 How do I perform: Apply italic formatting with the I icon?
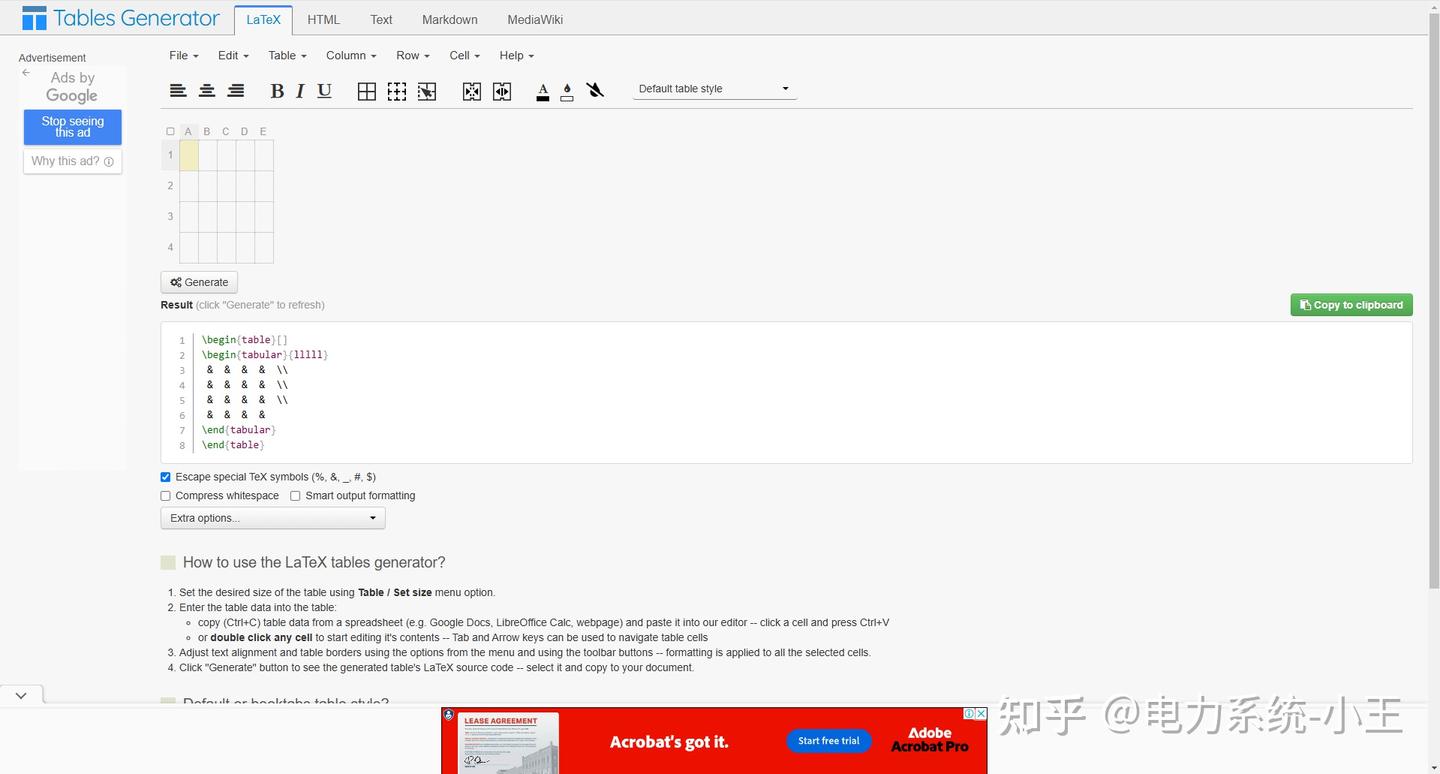tap(299, 90)
